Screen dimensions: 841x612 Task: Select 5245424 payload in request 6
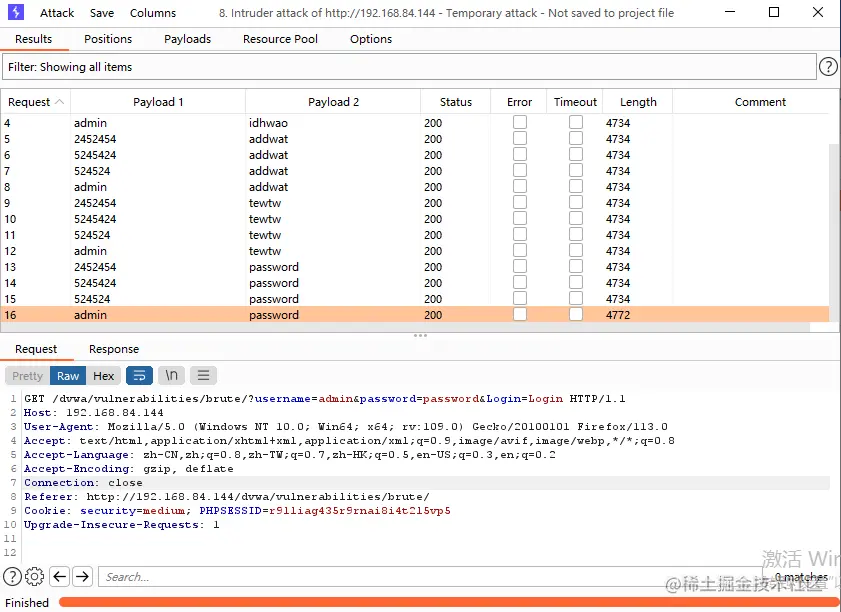(x=95, y=155)
